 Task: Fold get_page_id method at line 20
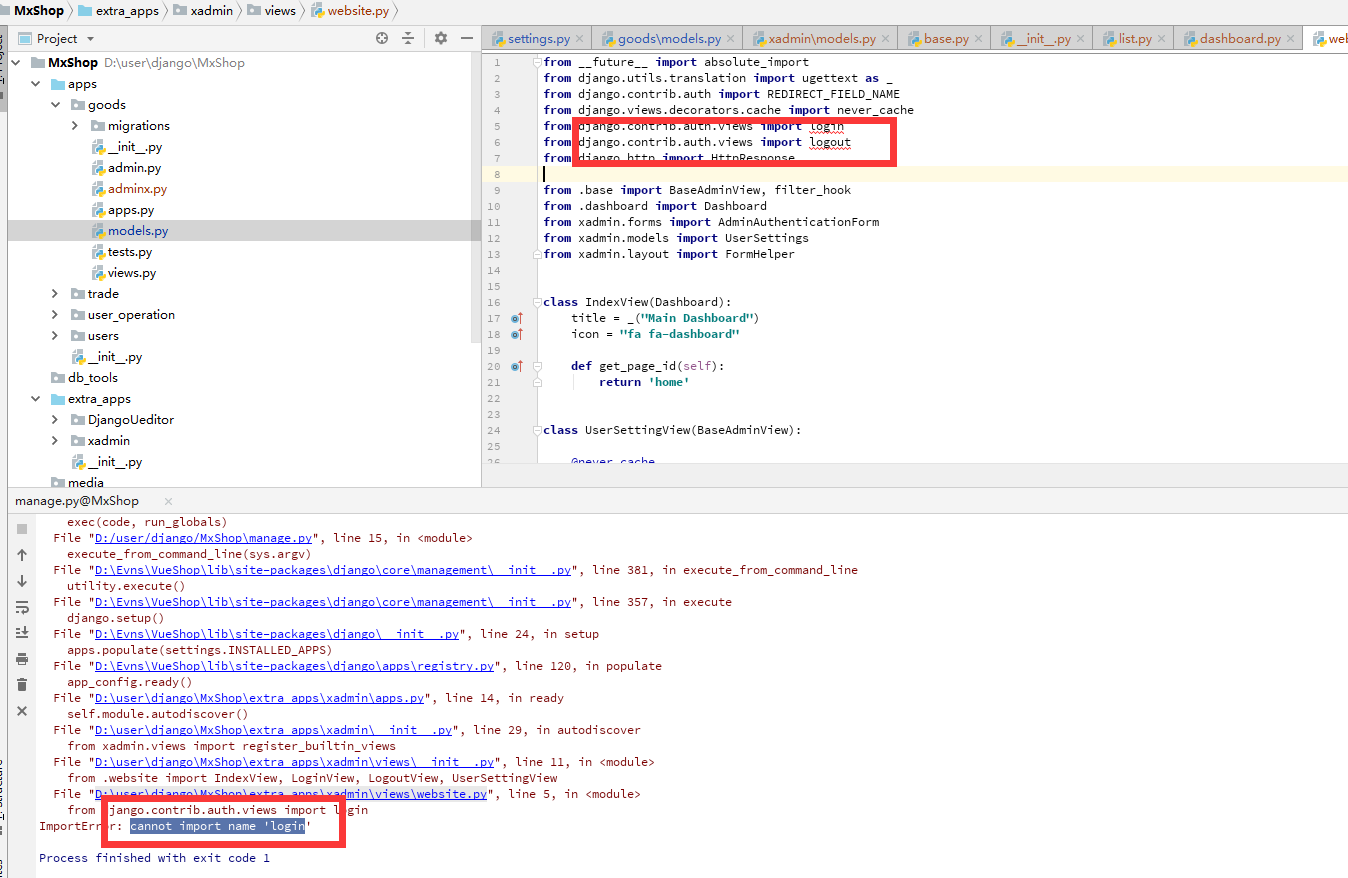click(x=537, y=366)
